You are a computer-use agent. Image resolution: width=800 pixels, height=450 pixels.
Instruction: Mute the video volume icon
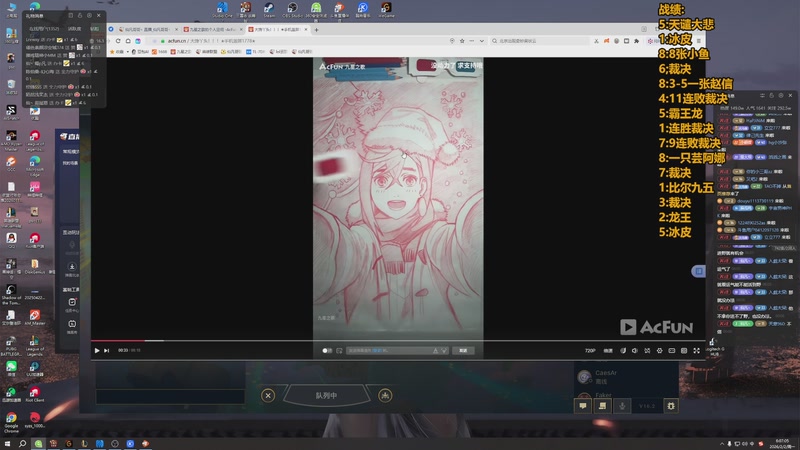tap(635, 351)
